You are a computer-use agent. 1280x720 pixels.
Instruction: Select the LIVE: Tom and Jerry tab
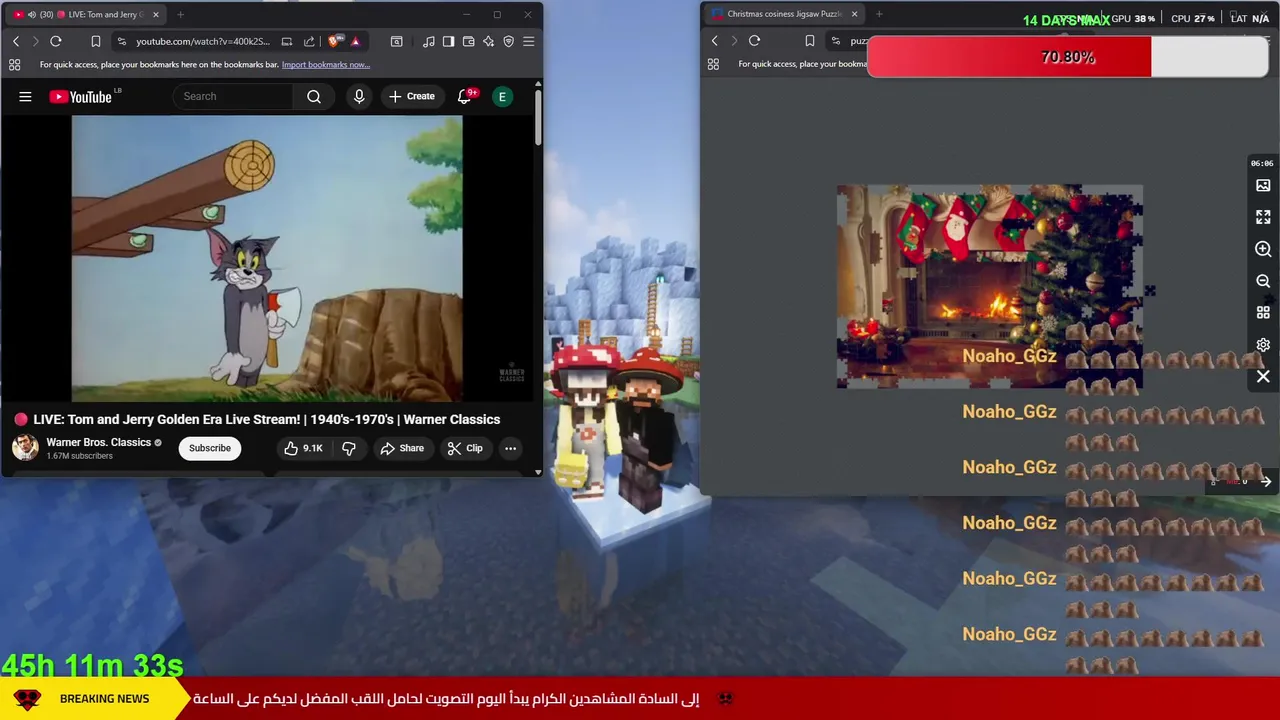[88, 15]
